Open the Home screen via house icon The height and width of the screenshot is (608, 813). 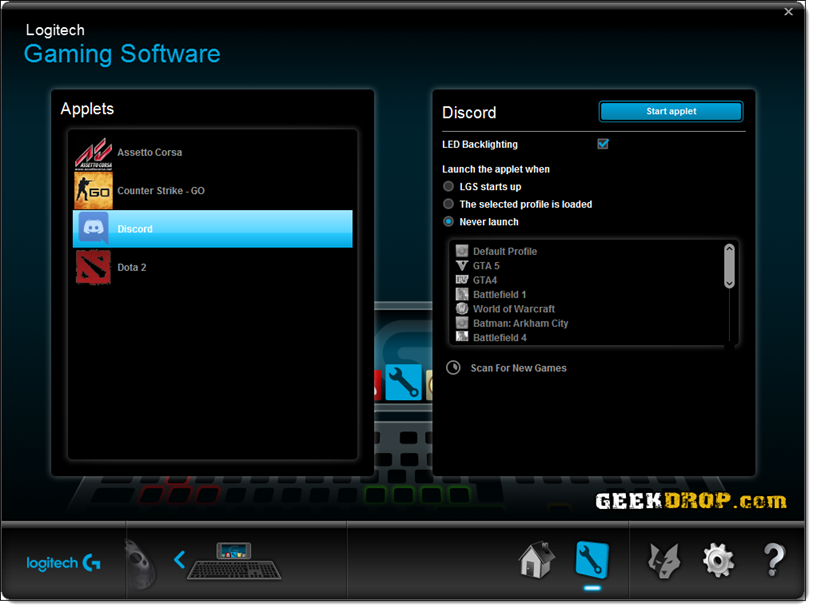(x=537, y=560)
